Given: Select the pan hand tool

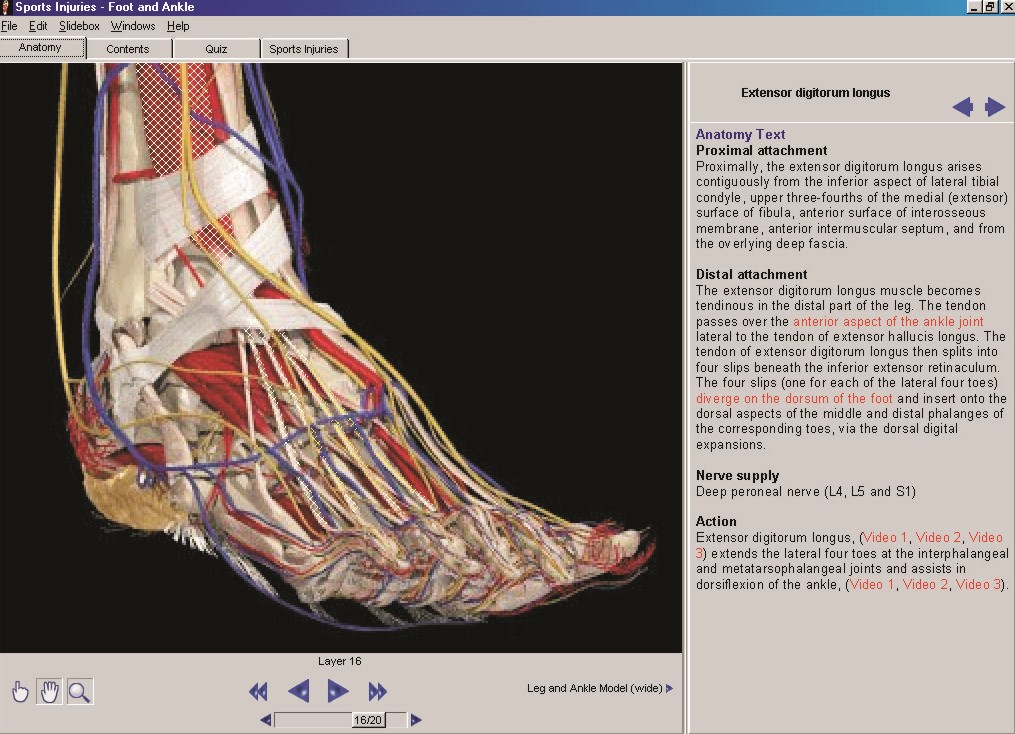Looking at the screenshot, I should coord(49,691).
